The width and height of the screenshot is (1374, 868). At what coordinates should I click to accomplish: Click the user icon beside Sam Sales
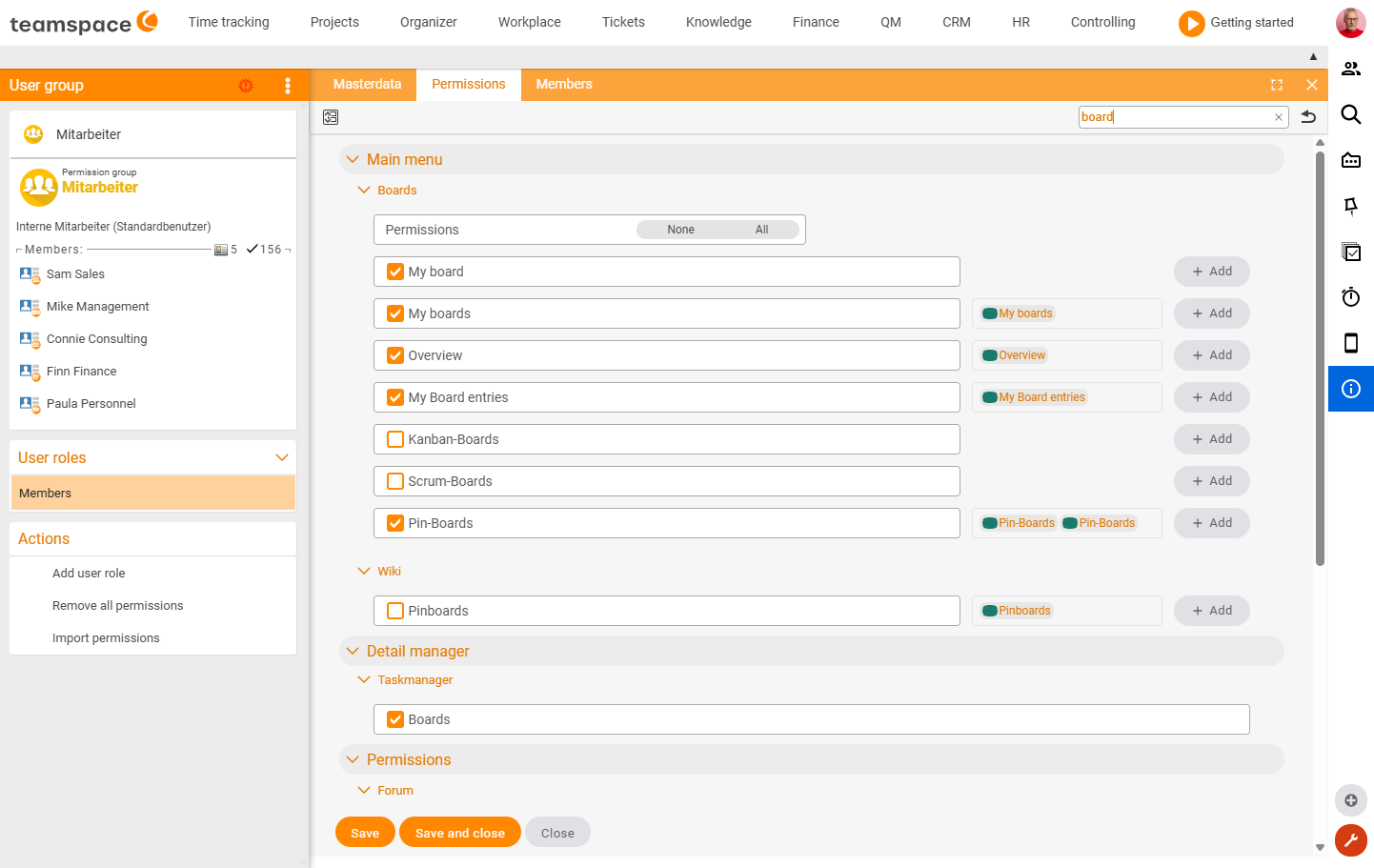pos(30,274)
